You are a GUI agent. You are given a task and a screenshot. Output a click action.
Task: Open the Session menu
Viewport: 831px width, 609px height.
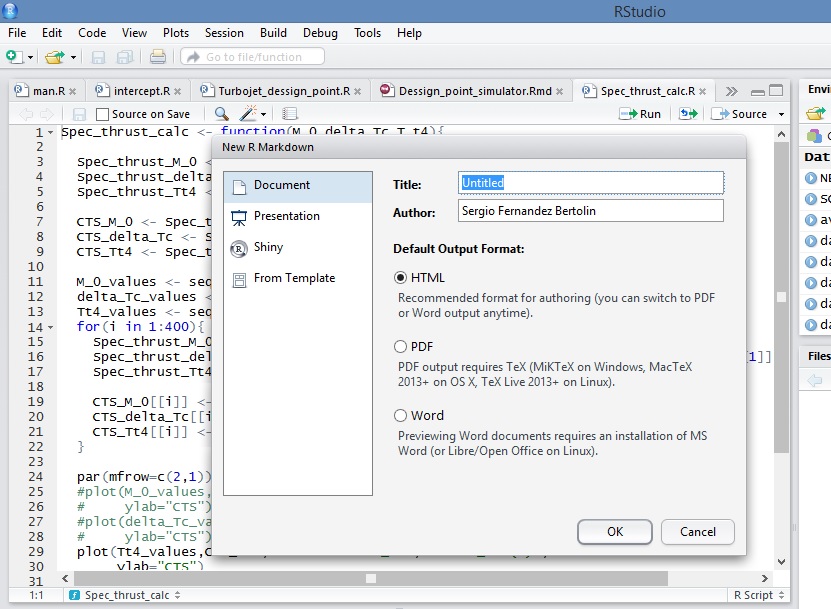tap(224, 32)
